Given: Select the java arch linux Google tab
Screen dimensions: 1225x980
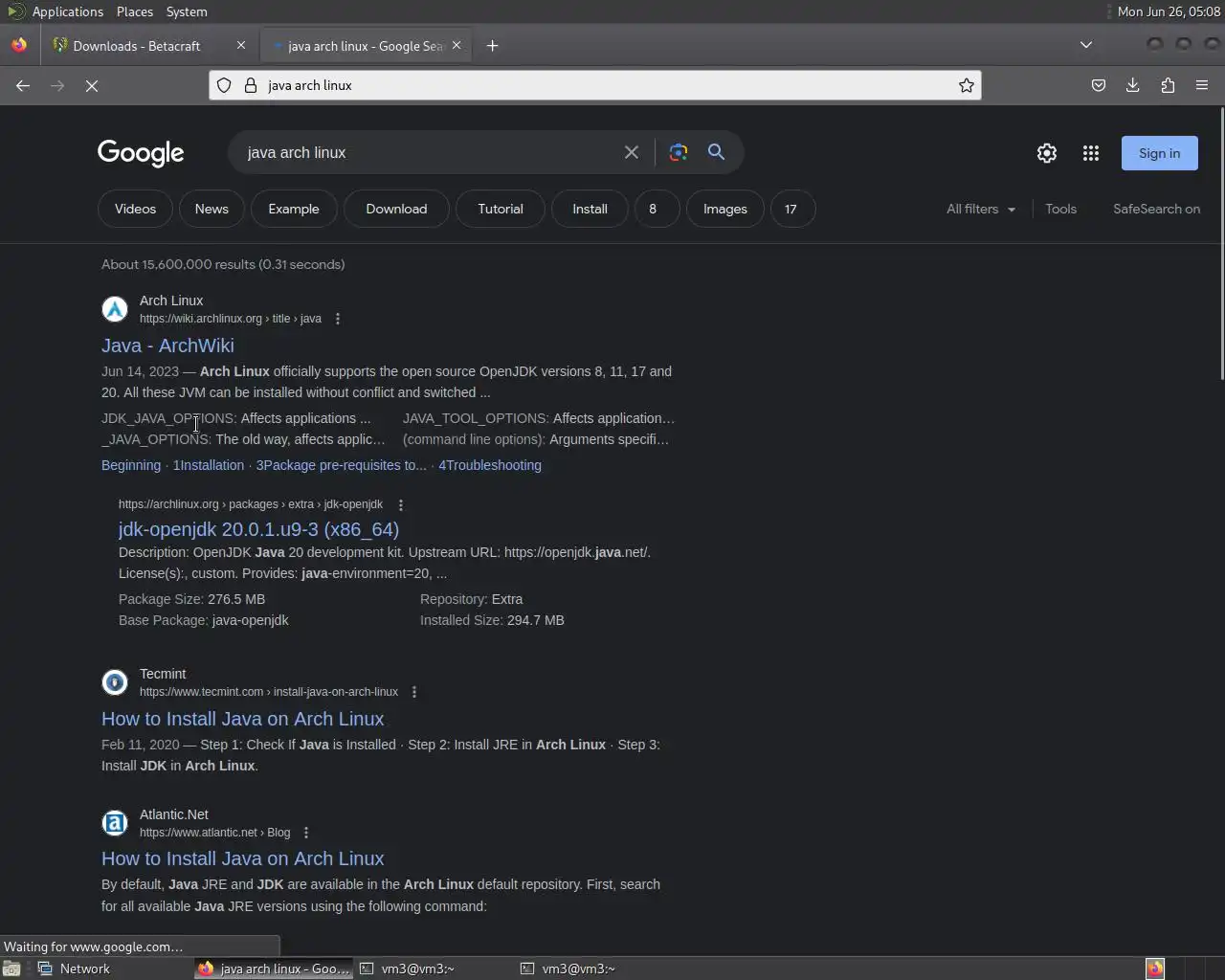Looking at the screenshot, I should pyautogui.click(x=366, y=45).
